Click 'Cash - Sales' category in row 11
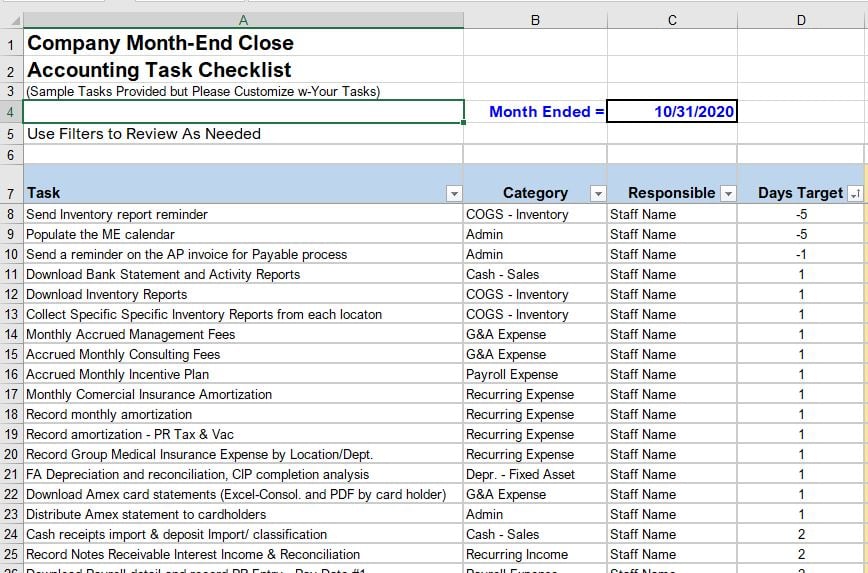This screenshot has height=573, width=868. 535,274
